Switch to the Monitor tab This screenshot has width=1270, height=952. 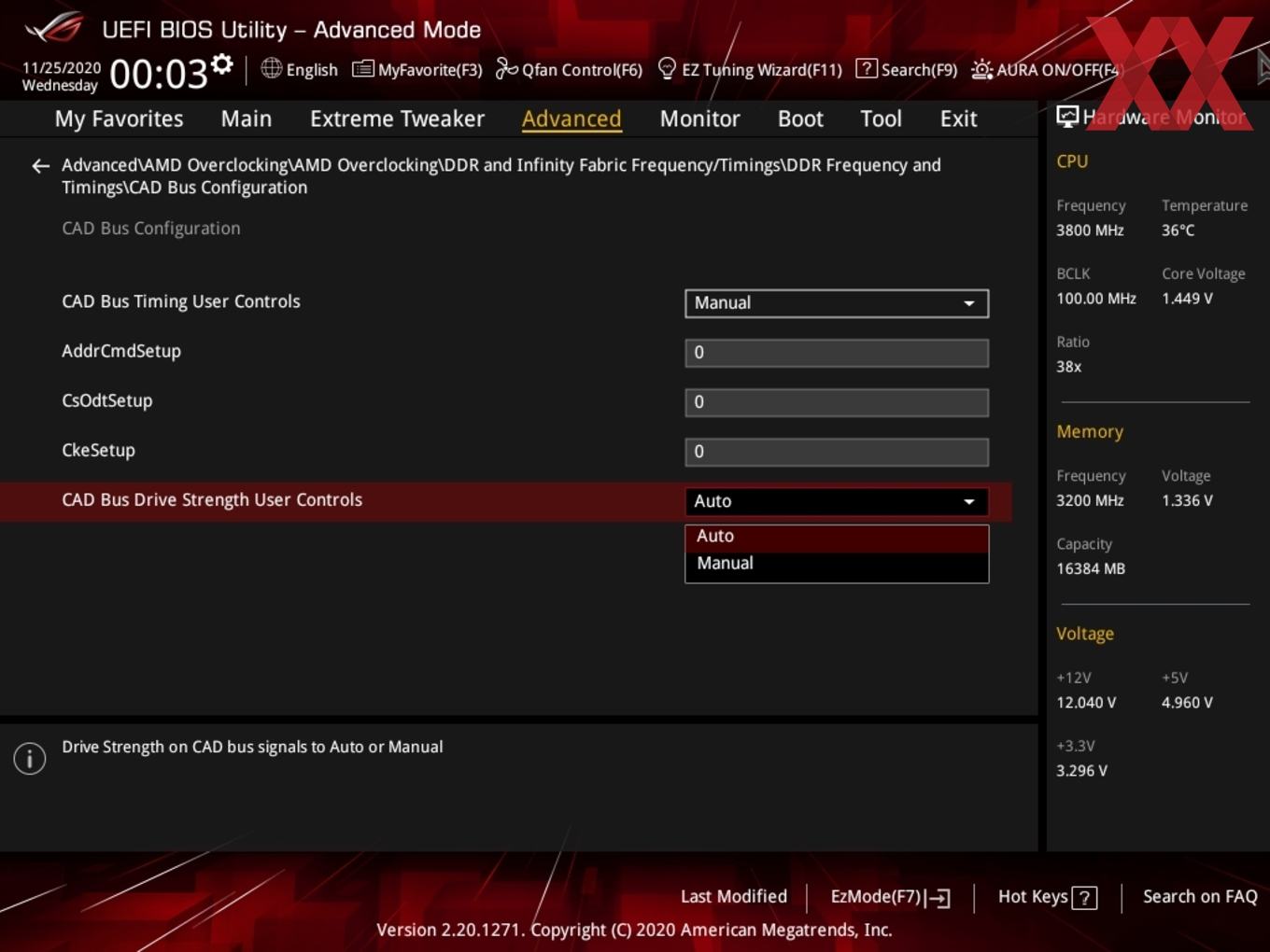(x=699, y=119)
